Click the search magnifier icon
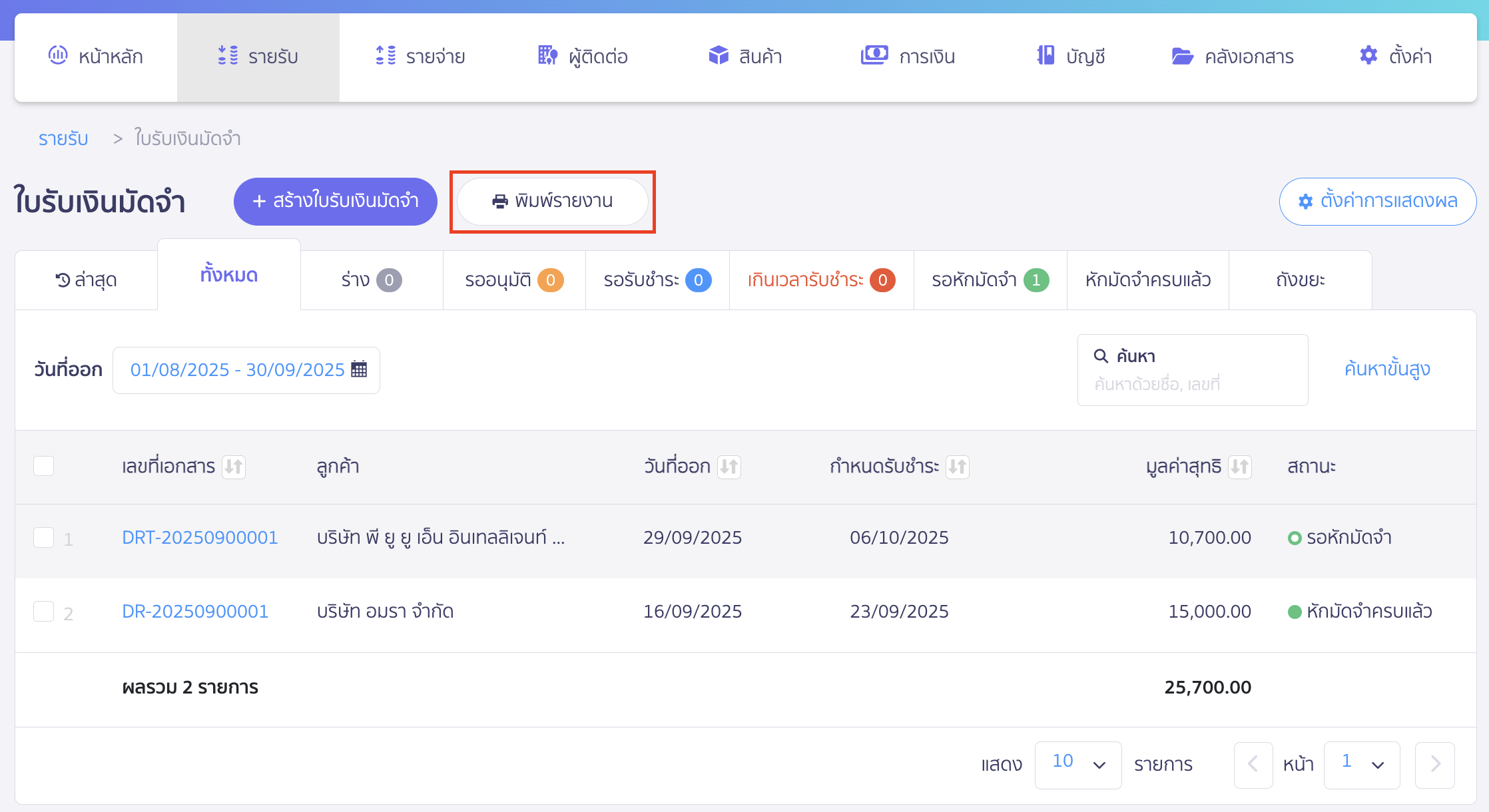This screenshot has height=812, width=1489. click(1101, 356)
